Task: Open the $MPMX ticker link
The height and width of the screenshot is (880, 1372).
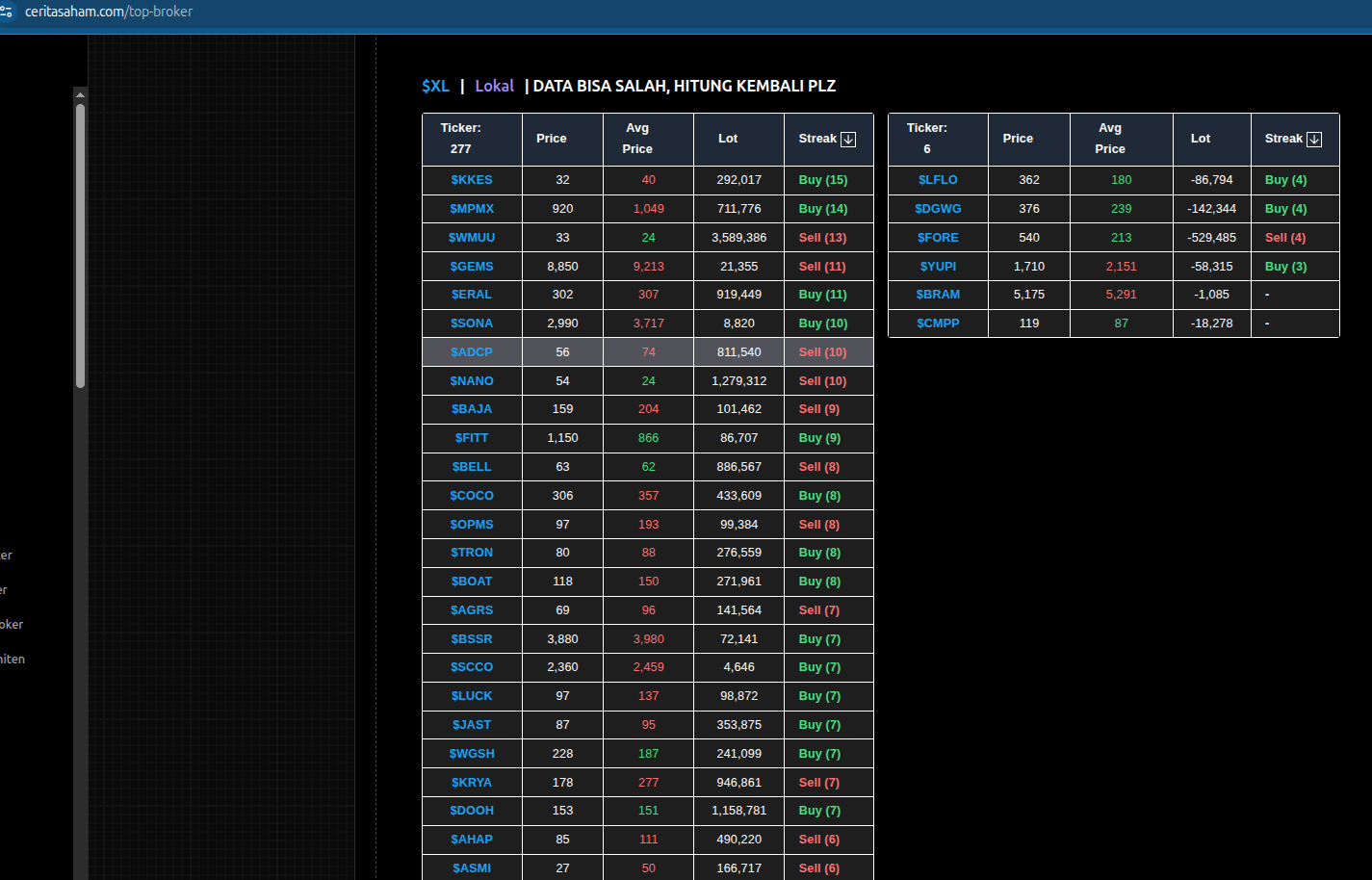Action: coord(472,209)
